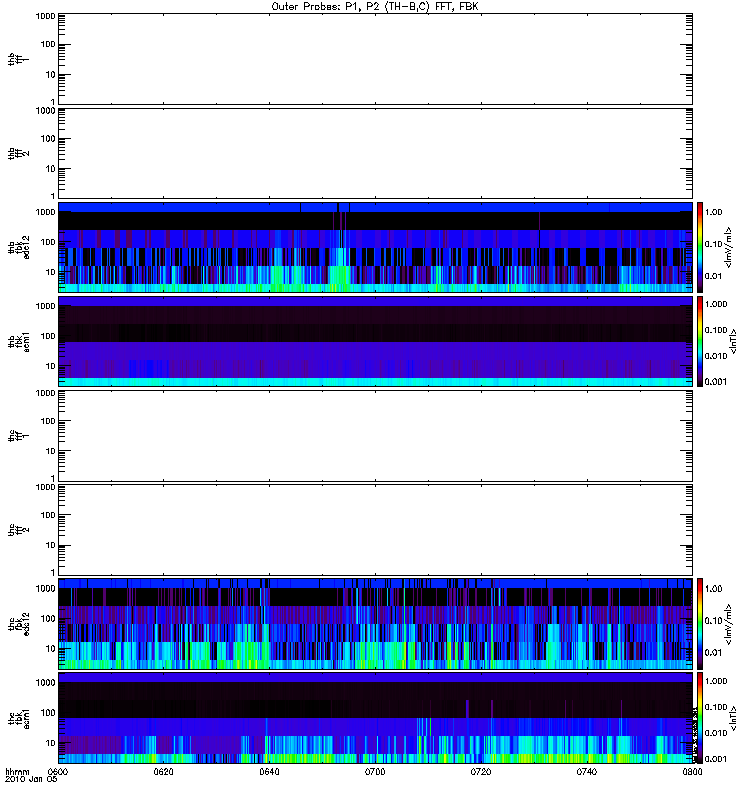
Task: Select the plot title 'Outer Probes: P1, P2 (TH-B,C) FFT, FBK'
Action: (x=375, y=7)
